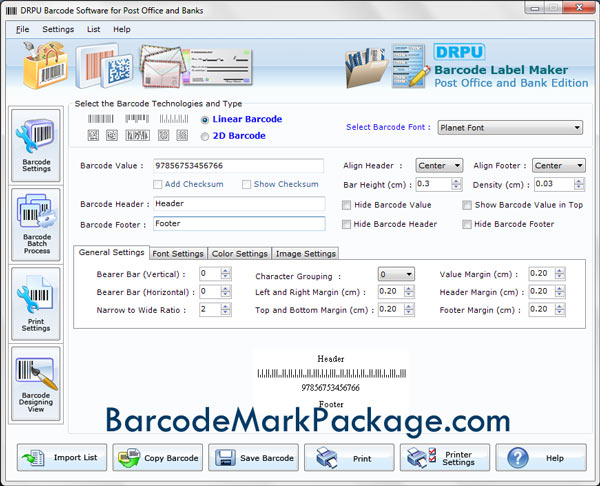
Task: Click the Import List button
Action: coord(62,457)
